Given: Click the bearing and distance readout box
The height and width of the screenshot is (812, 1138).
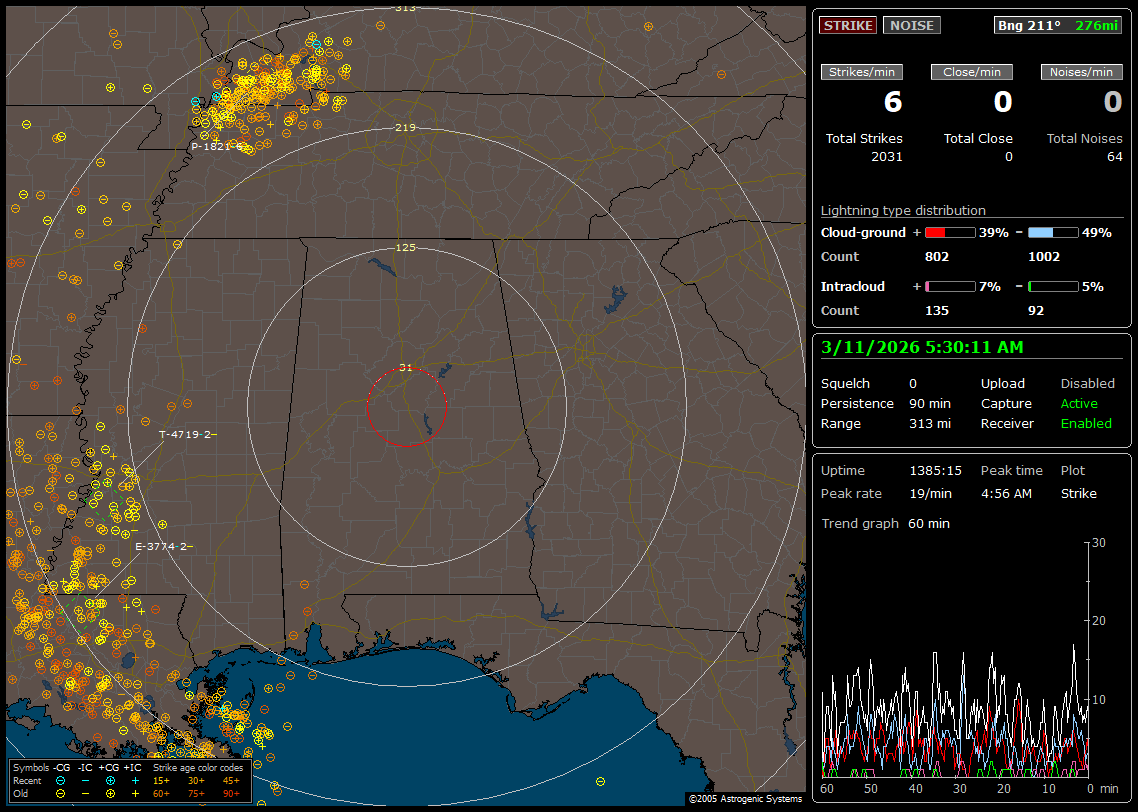Looking at the screenshot, I should pyautogui.click(x=1058, y=25).
